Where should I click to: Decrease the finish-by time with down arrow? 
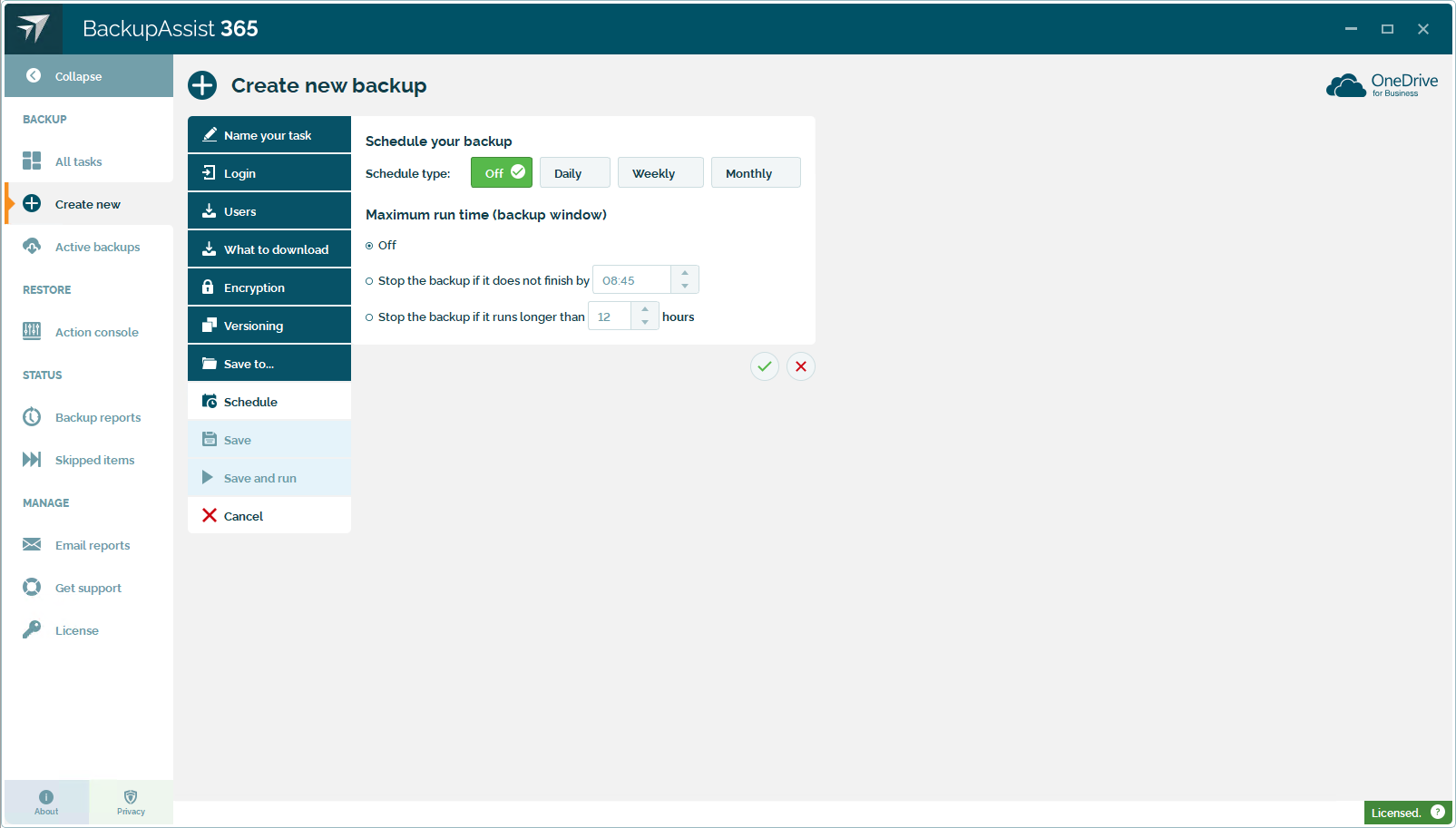click(685, 287)
